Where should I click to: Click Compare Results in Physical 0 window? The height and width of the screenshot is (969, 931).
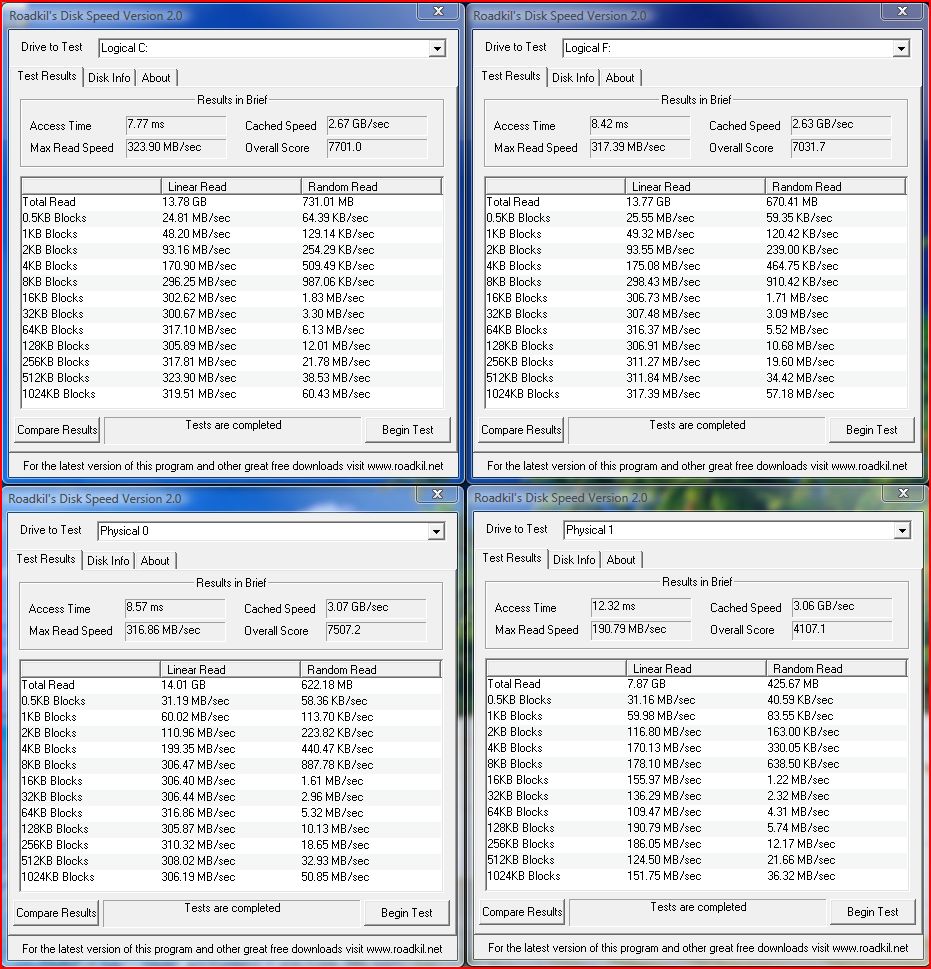point(56,913)
